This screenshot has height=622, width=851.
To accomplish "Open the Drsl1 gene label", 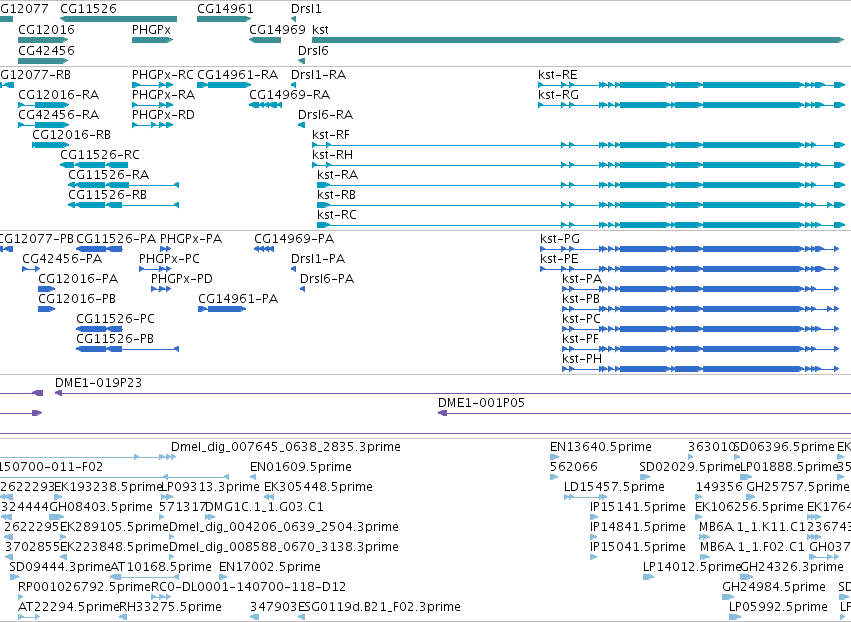I will 306,9.
